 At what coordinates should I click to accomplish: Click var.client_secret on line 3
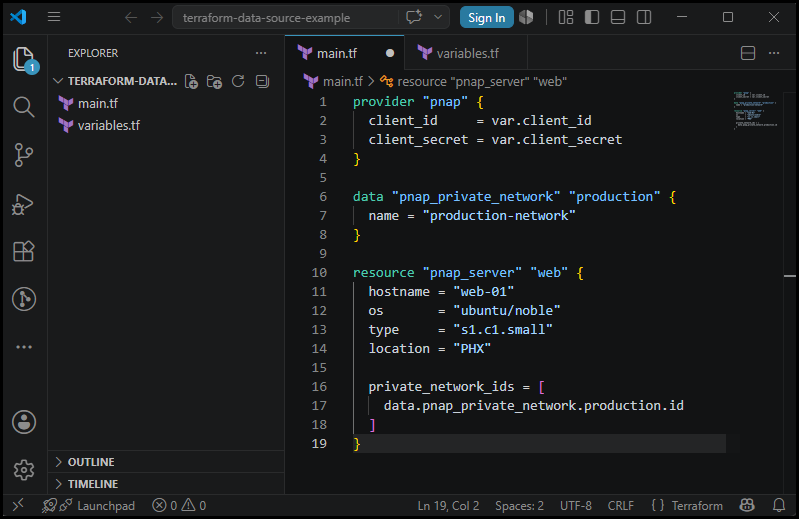tap(556, 140)
